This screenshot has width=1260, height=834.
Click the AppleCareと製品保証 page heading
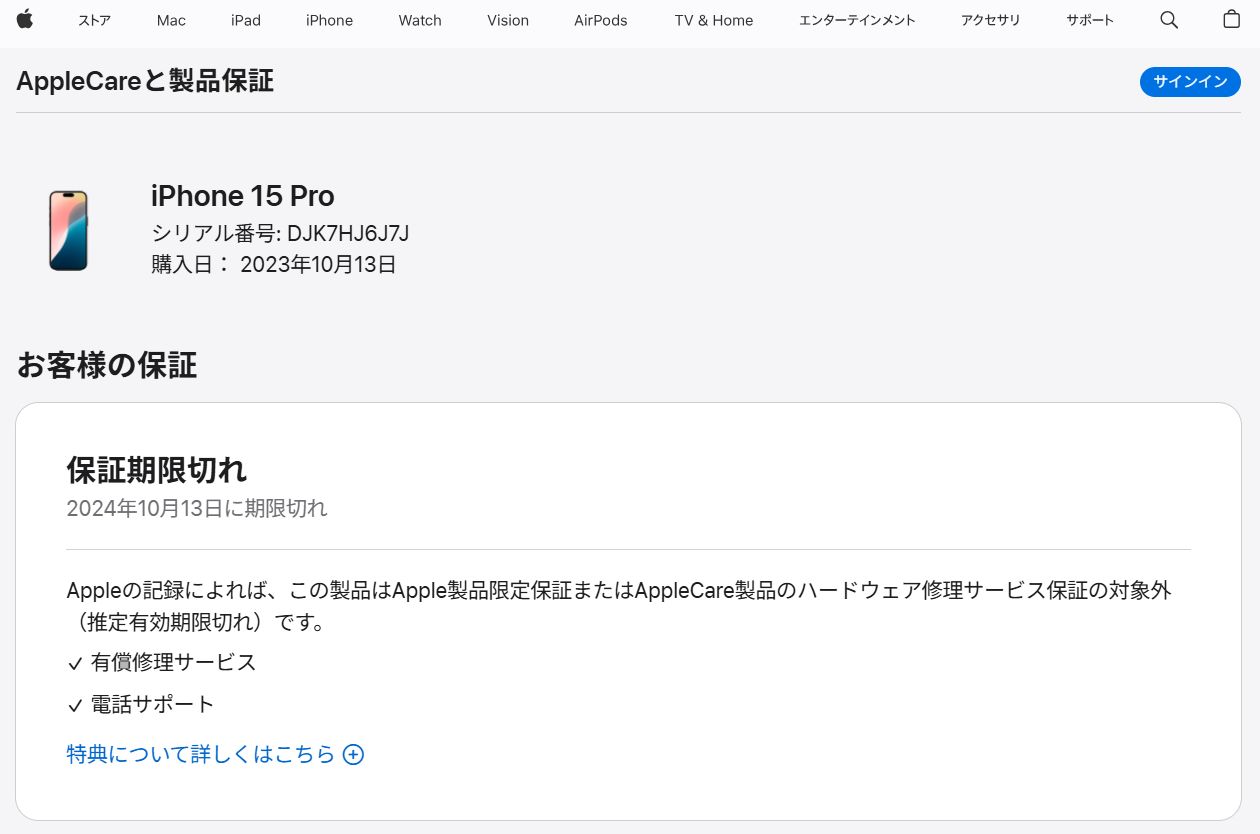[x=145, y=81]
